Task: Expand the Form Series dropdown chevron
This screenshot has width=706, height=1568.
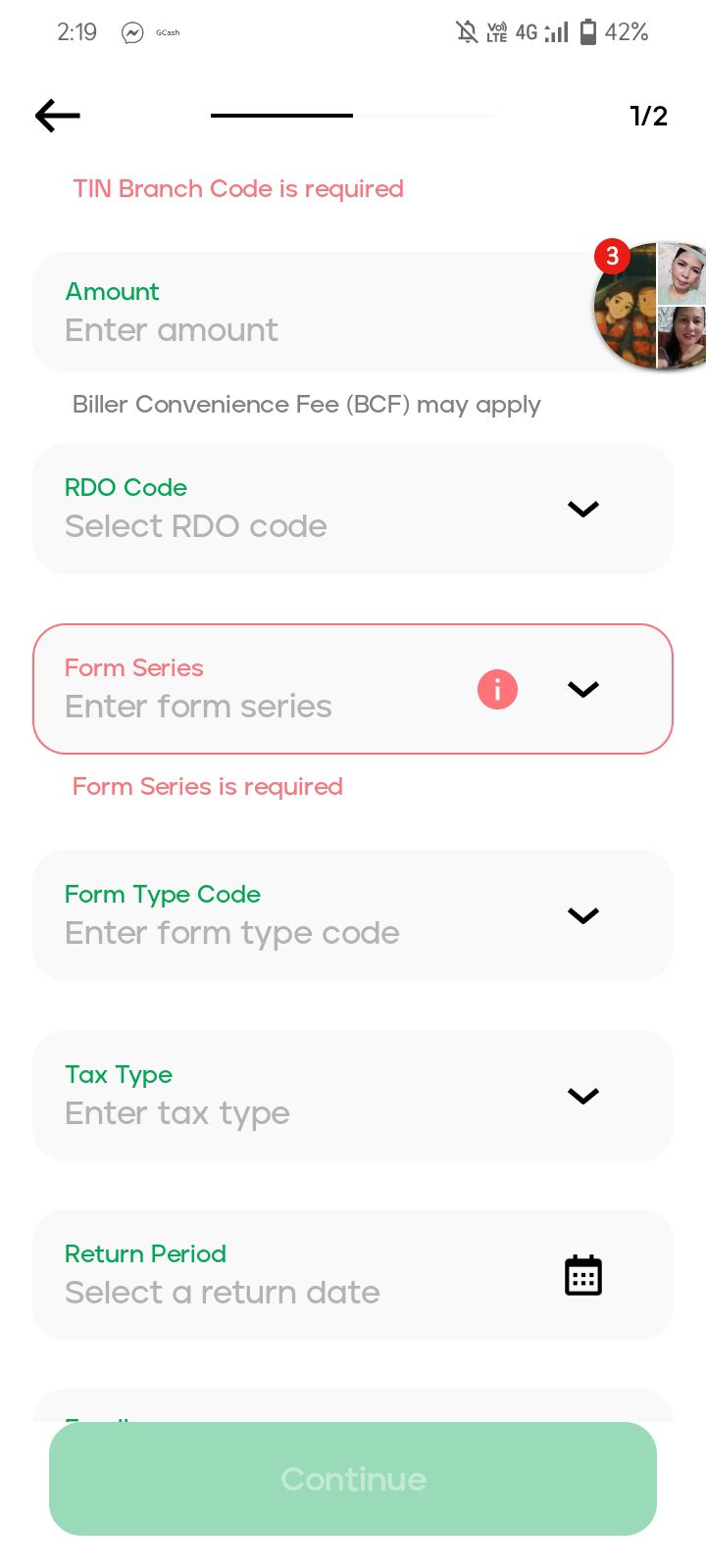Action: pyautogui.click(x=583, y=689)
